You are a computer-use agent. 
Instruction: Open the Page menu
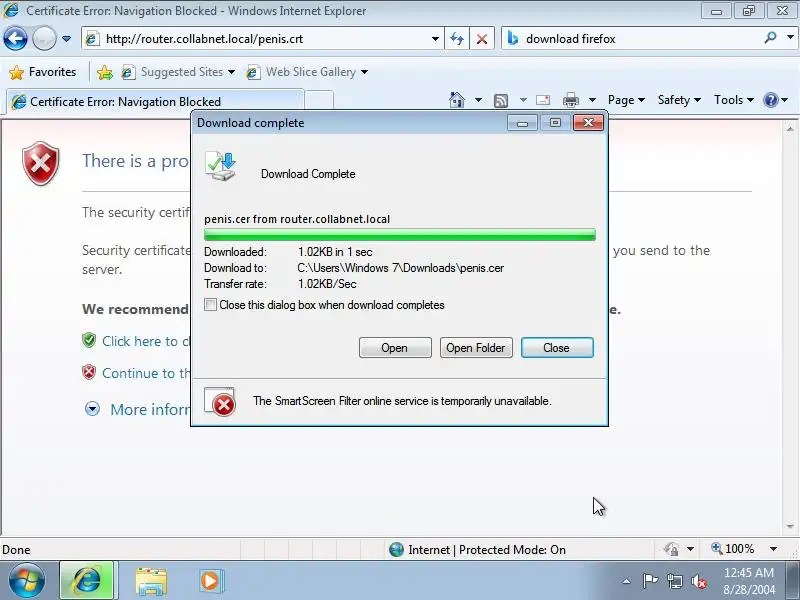626,100
